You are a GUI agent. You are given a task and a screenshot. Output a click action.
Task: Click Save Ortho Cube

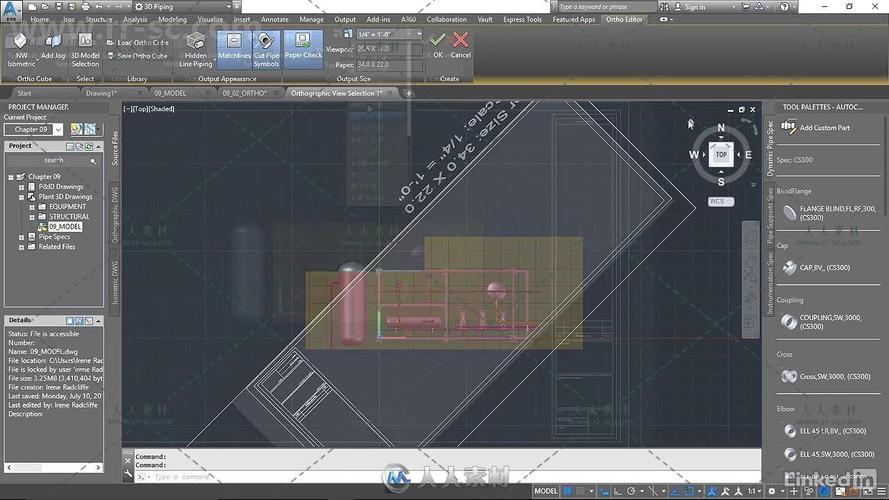137,56
